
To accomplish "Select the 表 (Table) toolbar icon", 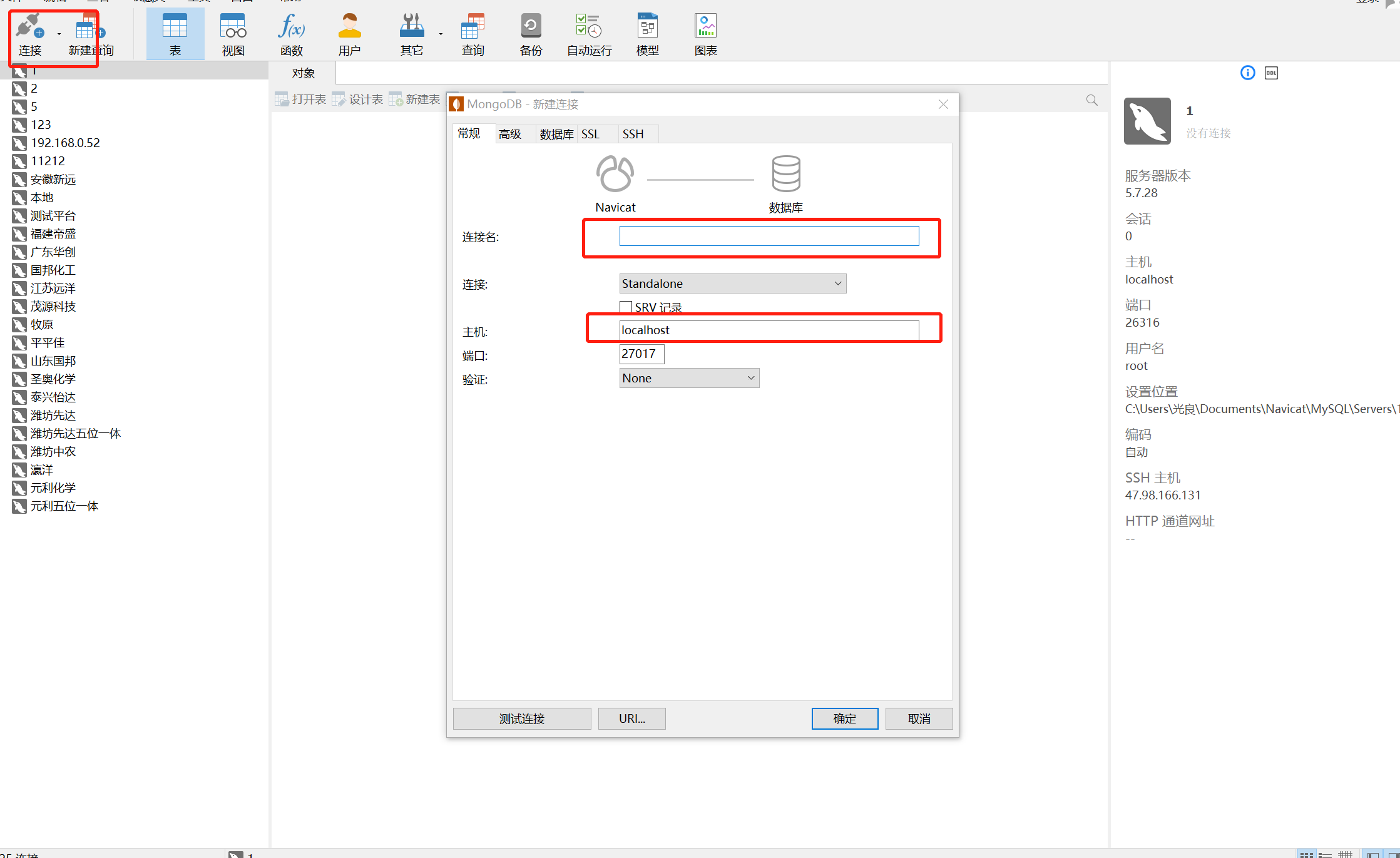I will [x=175, y=34].
